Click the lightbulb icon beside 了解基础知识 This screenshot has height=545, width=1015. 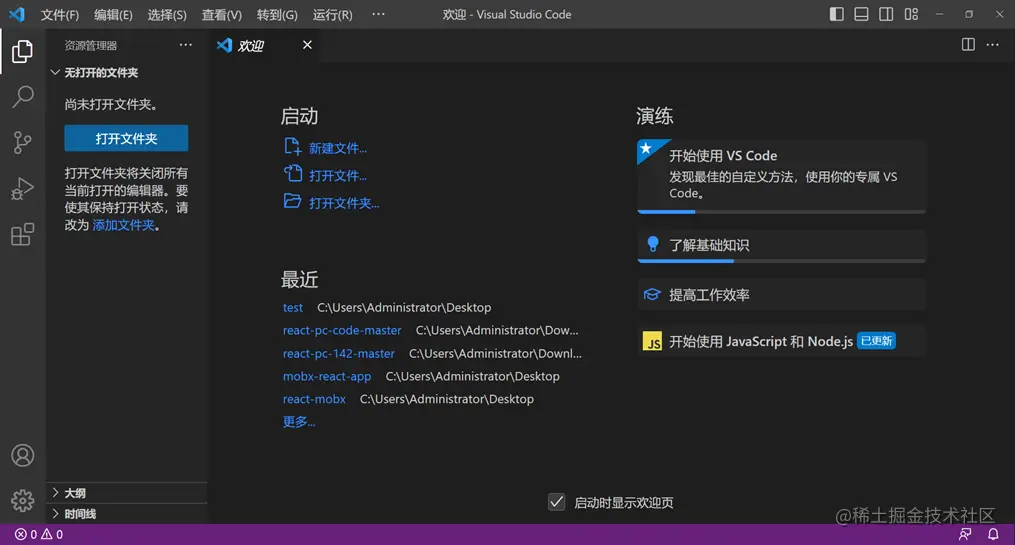[x=652, y=244]
